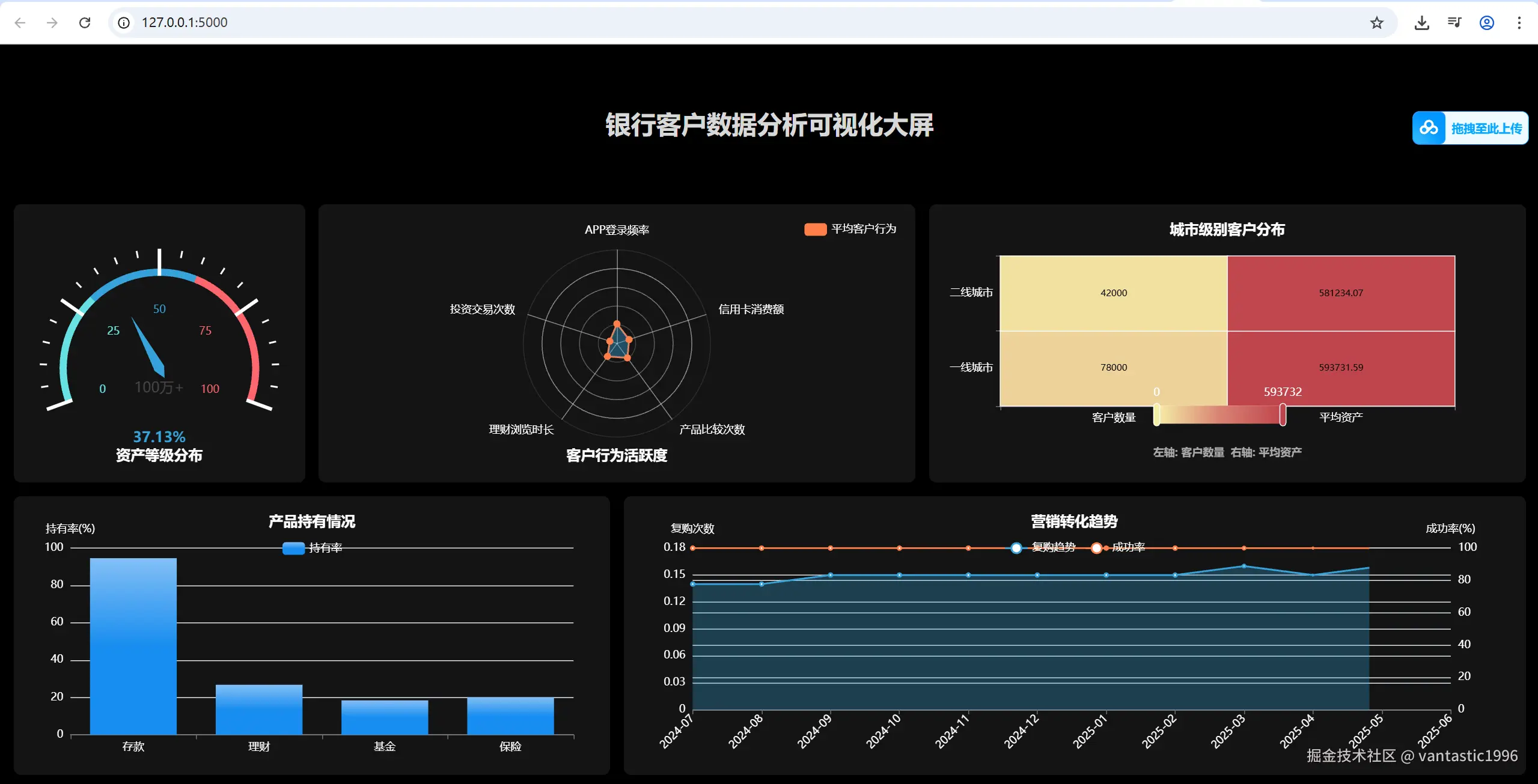Open Chrome three-dot menu
This screenshot has width=1538, height=784.
point(1519,23)
